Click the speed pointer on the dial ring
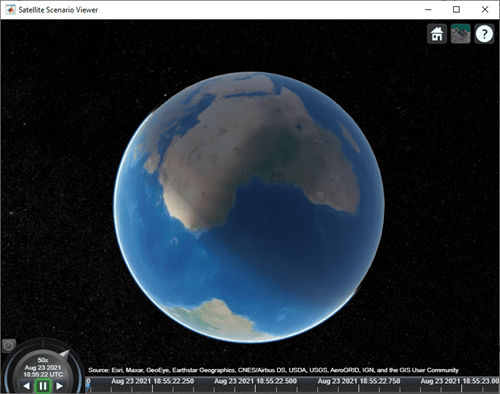The width and height of the screenshot is (500, 394). [64, 354]
